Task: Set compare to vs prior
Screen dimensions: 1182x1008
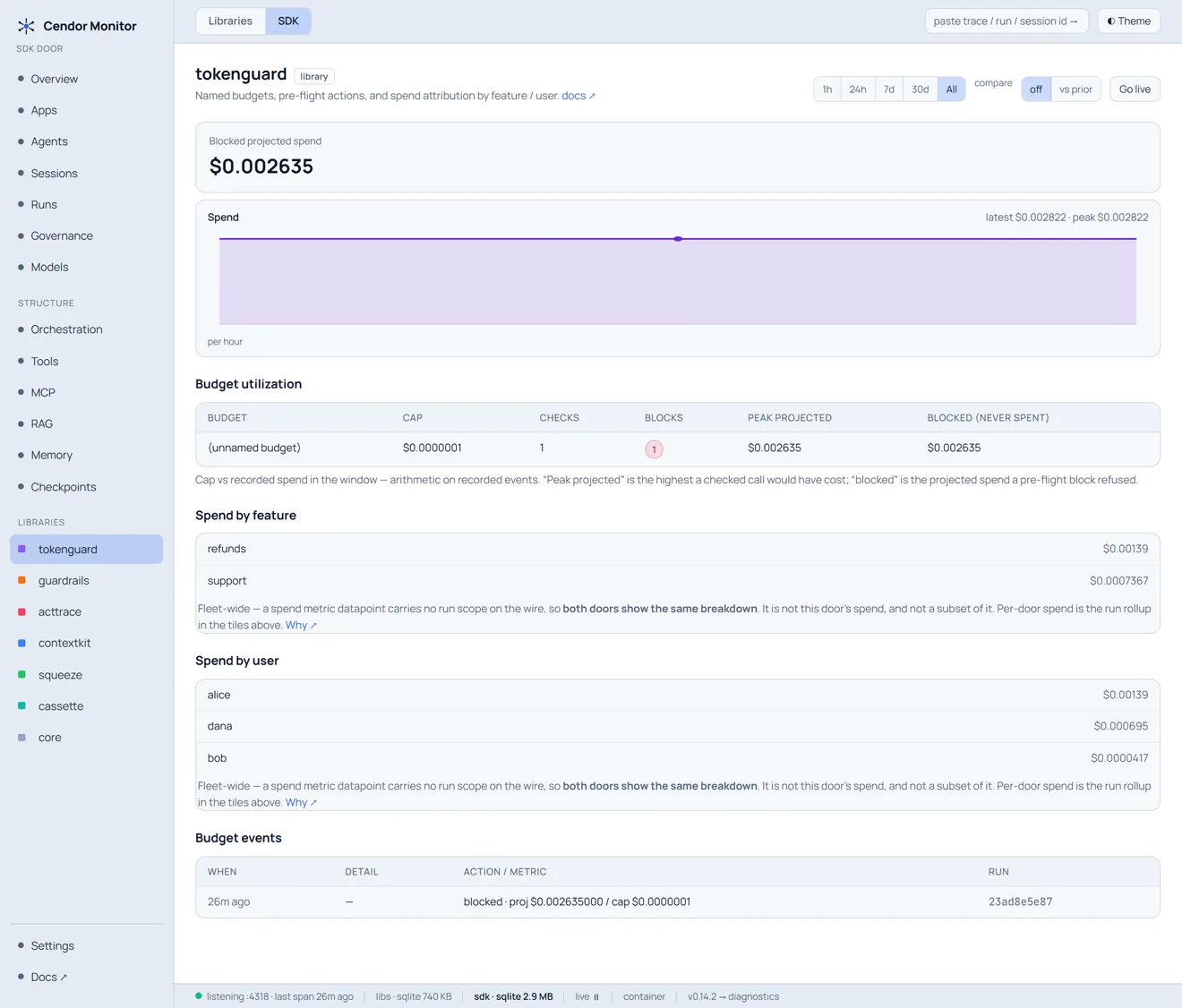Action: pyautogui.click(x=1075, y=89)
